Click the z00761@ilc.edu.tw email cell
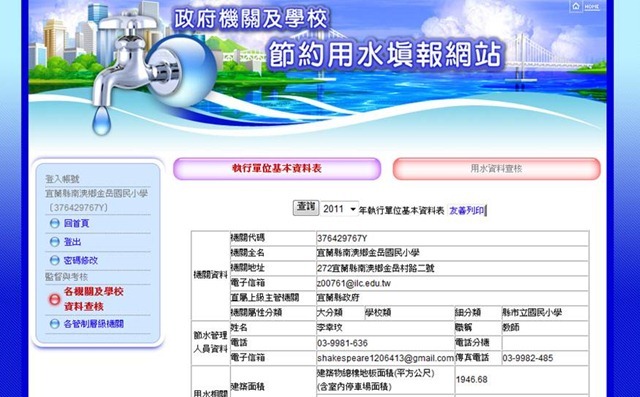Image resolution: width=640 pixels, height=397 pixels. click(x=452, y=283)
